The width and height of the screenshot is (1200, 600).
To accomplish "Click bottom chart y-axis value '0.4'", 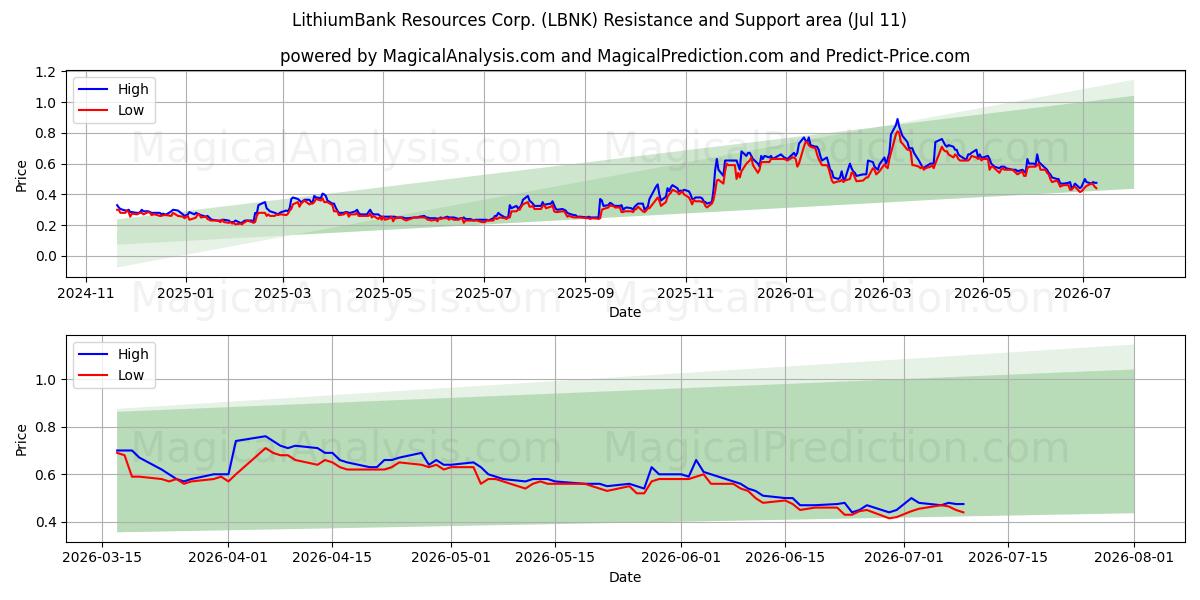I will pyautogui.click(x=47, y=522).
